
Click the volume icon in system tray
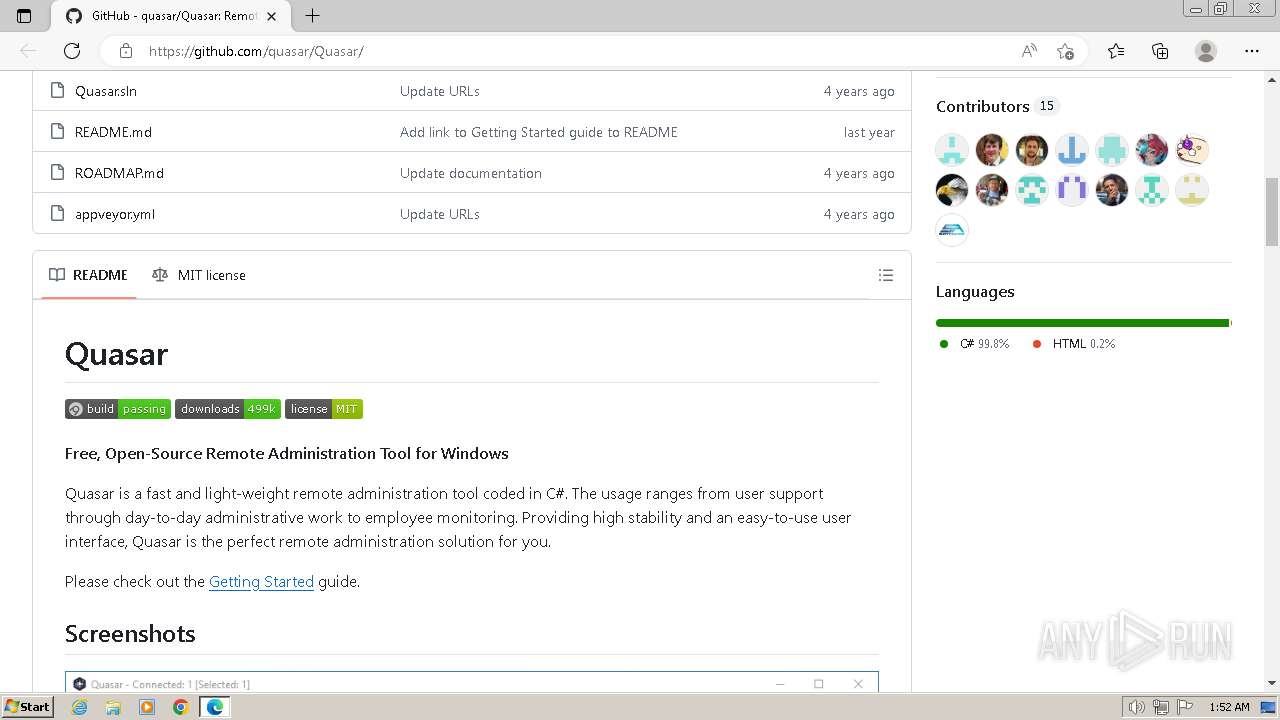pyautogui.click(x=1136, y=707)
